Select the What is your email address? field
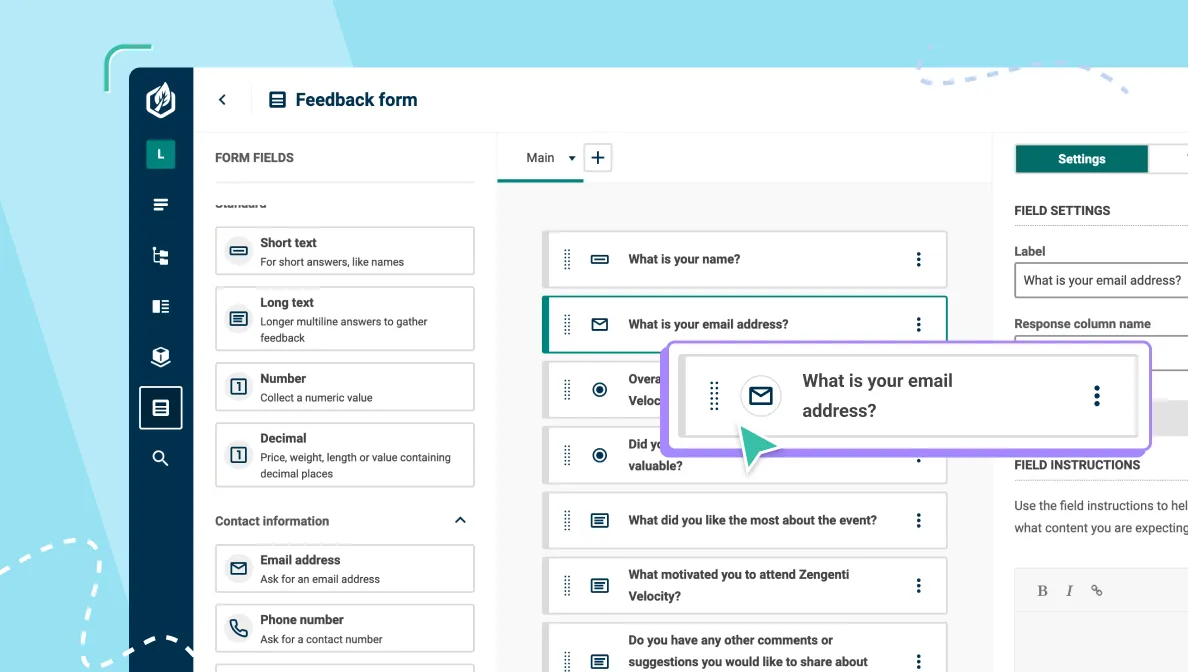 tap(745, 324)
